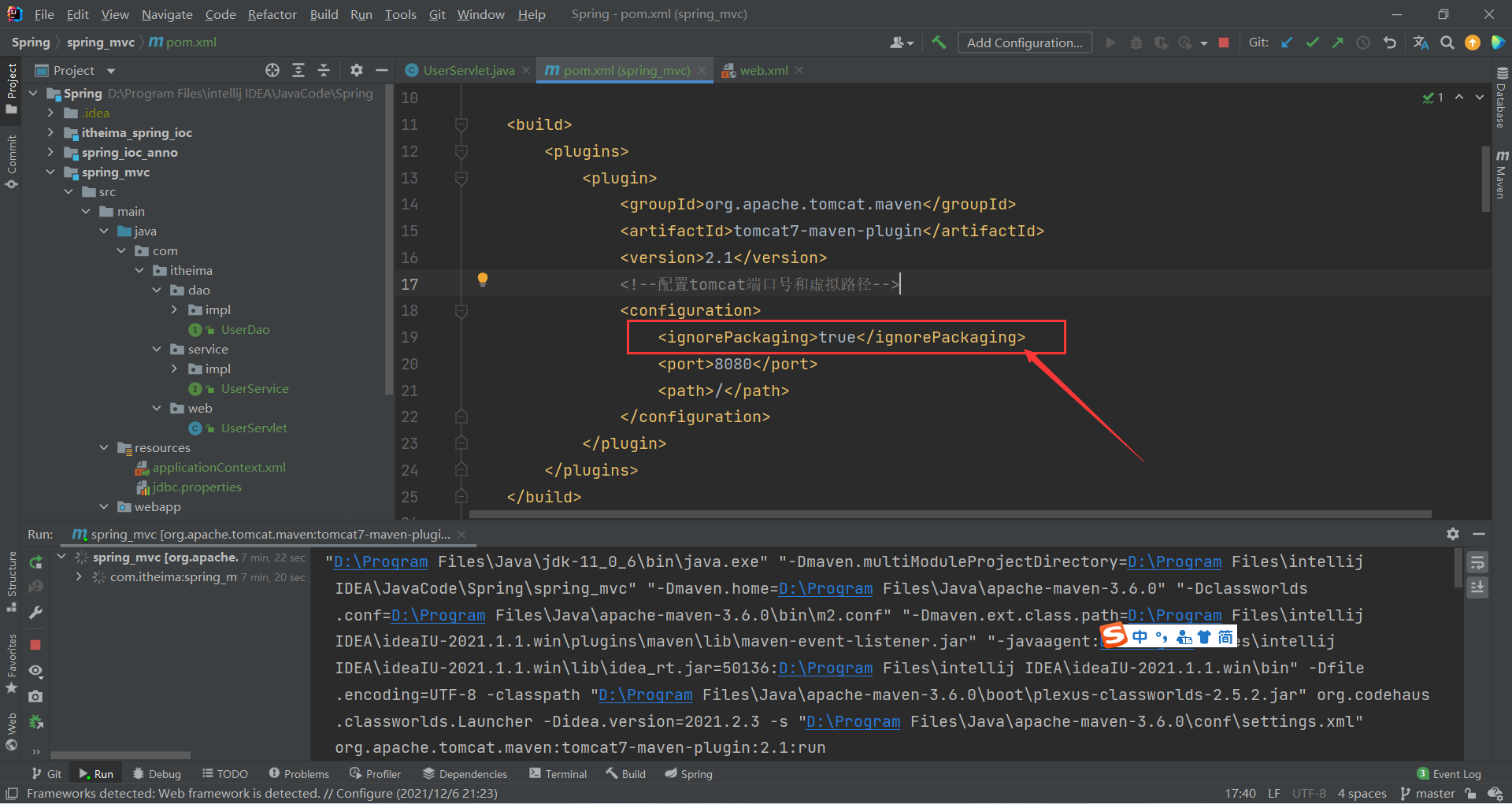The height and width of the screenshot is (804, 1512).
Task: Stop the process from the Run panel
Action: pos(35,645)
